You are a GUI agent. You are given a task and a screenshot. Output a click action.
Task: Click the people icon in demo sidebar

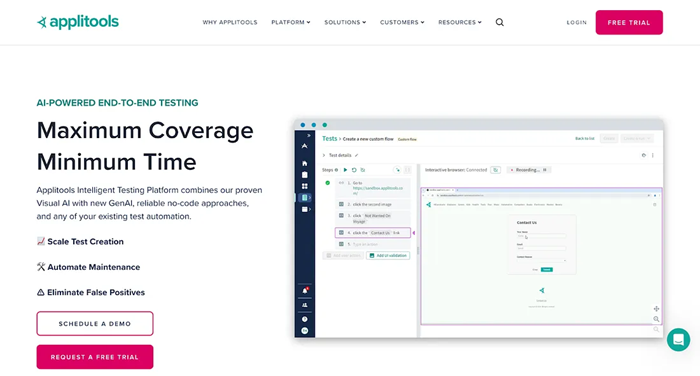304,305
